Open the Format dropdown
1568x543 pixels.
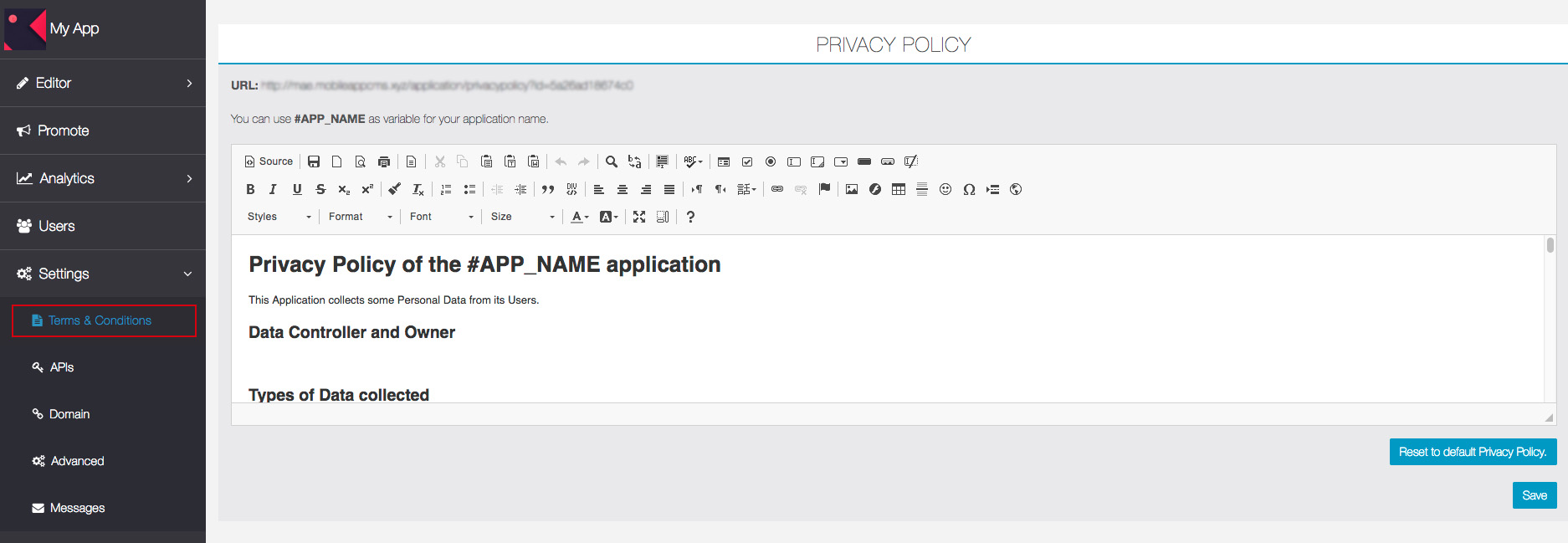360,217
